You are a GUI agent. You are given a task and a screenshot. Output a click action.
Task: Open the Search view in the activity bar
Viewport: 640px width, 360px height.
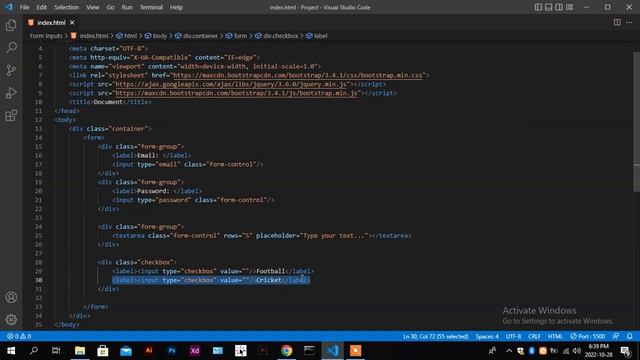(11, 48)
